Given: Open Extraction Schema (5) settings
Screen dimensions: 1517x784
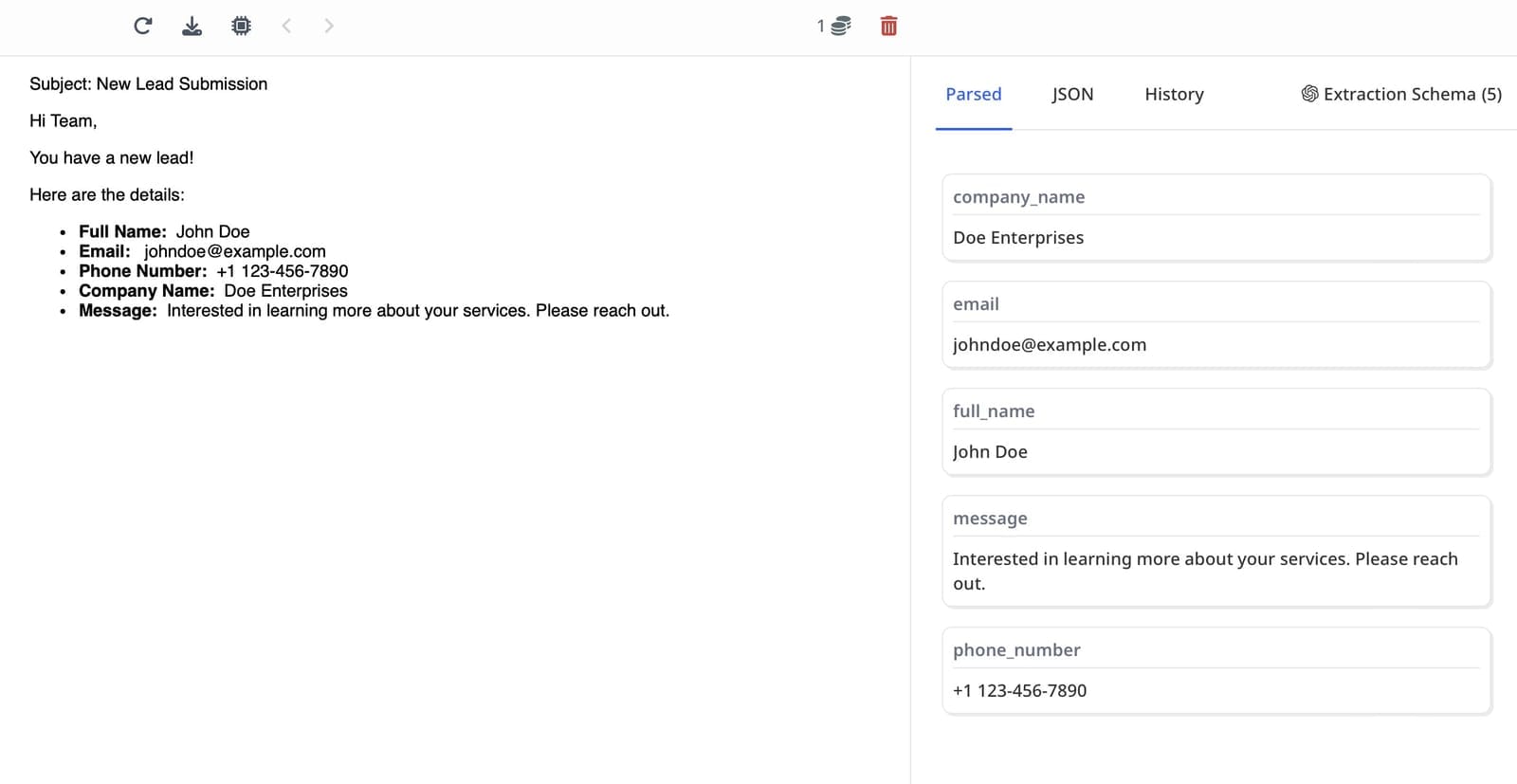Looking at the screenshot, I should 1400,94.
